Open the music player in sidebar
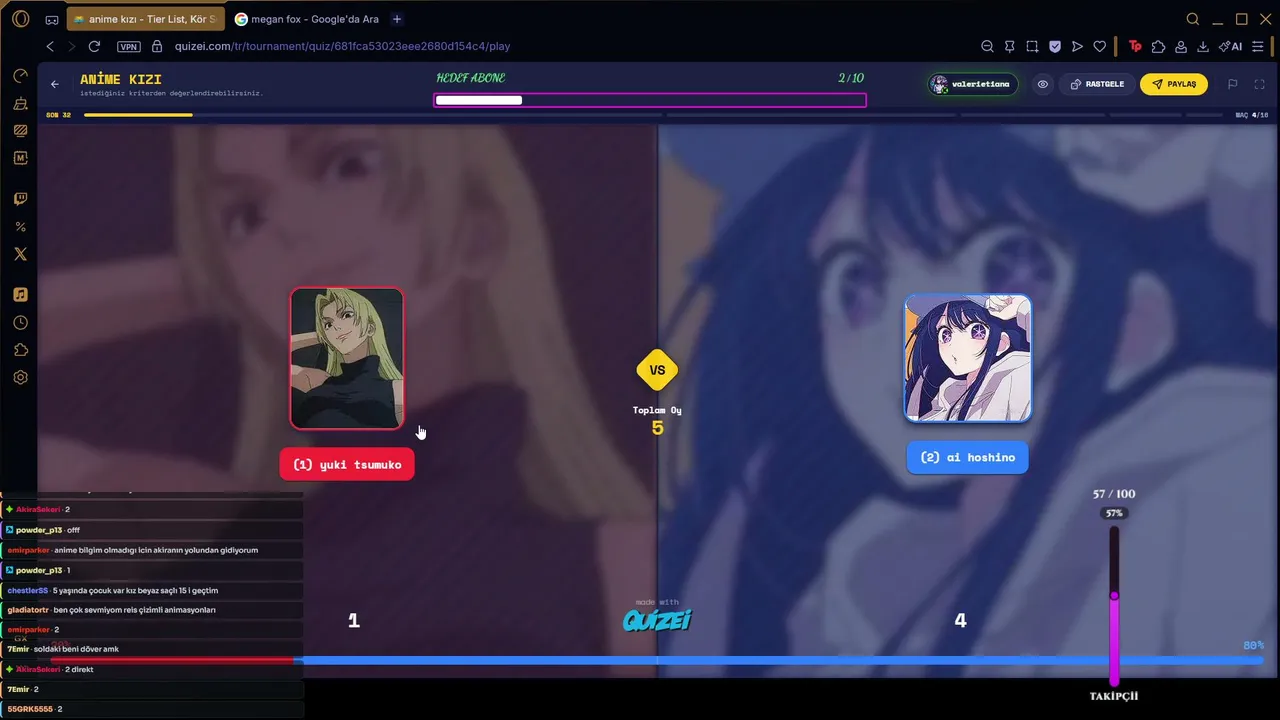 20,295
